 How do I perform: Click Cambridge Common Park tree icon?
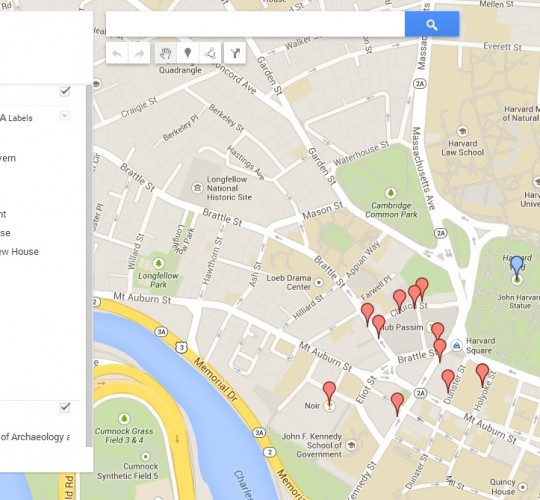390,193
